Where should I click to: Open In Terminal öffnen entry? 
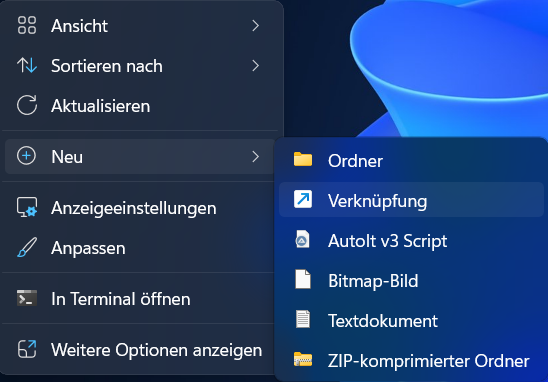(x=140, y=299)
